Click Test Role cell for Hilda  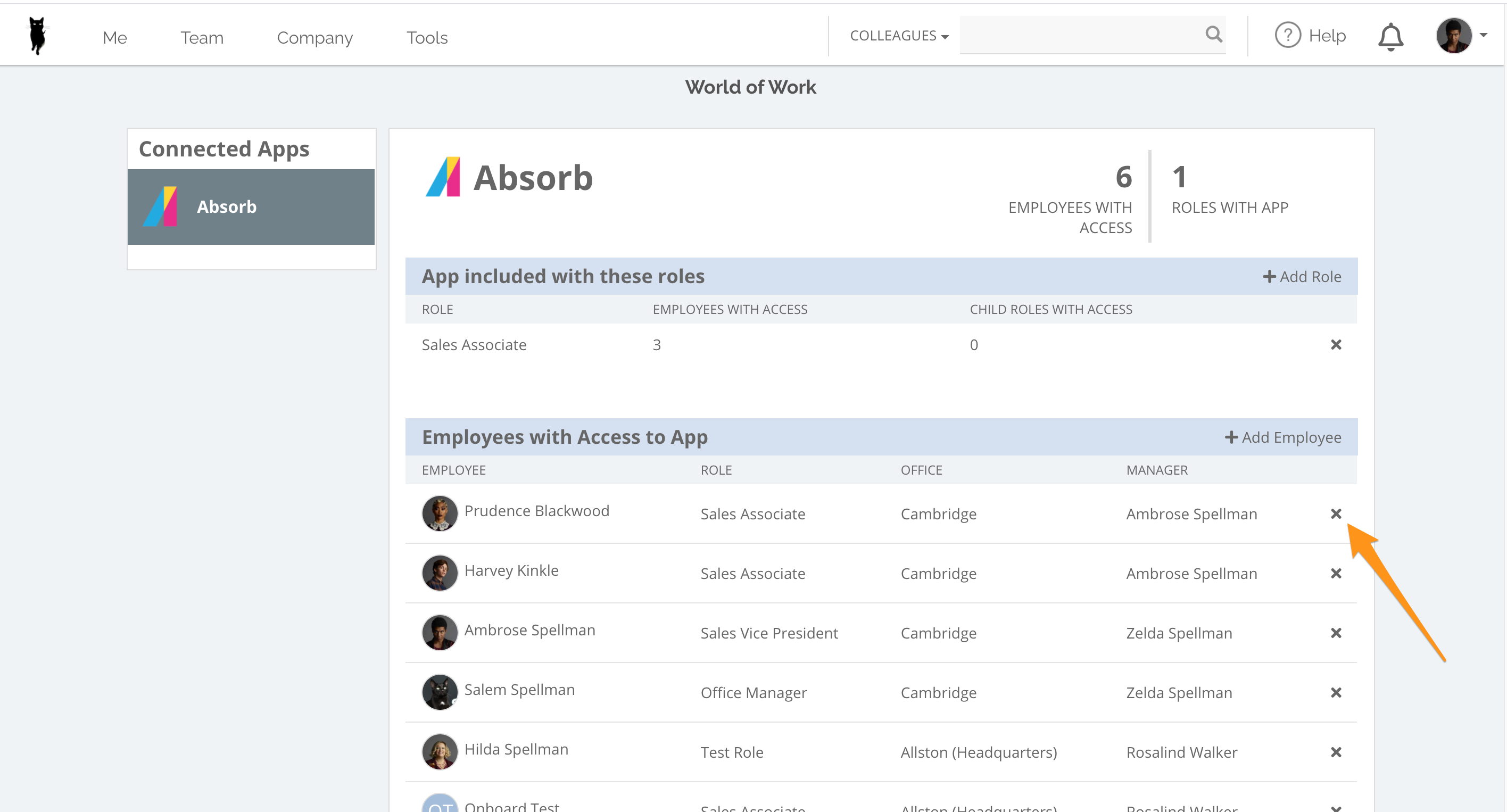tap(732, 752)
